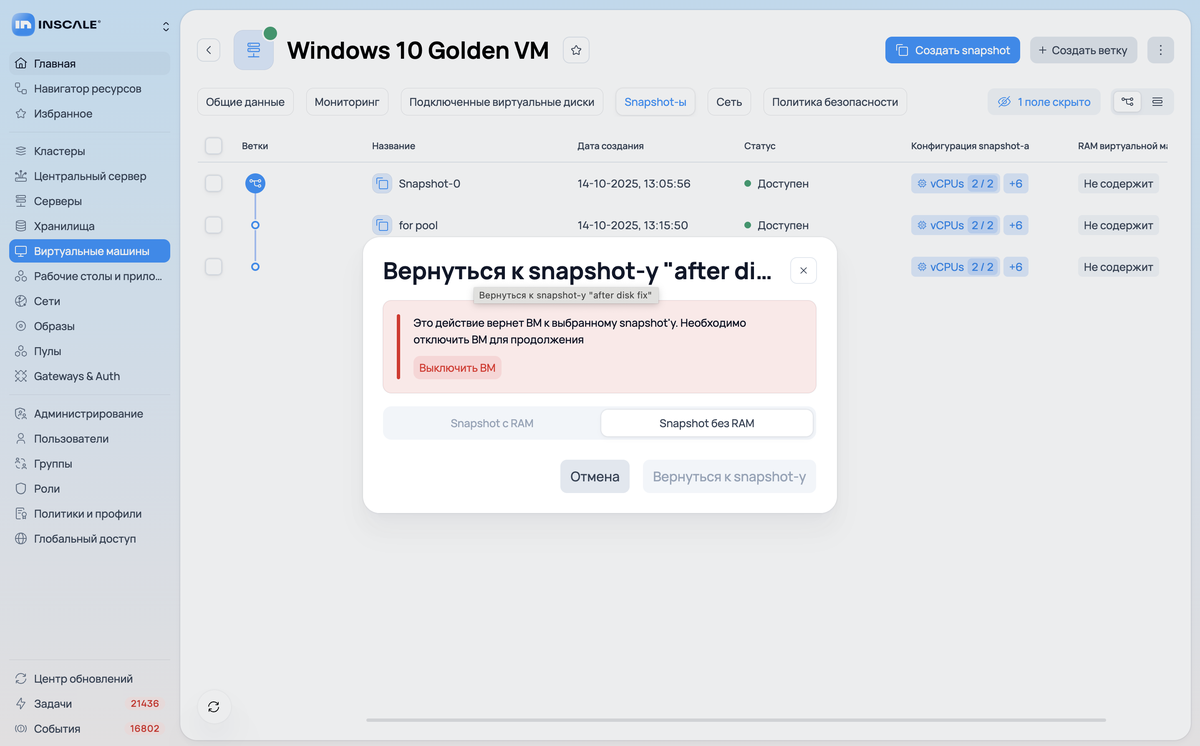The width and height of the screenshot is (1200, 746).
Task: Select Snapshot с RAM option
Action: pyautogui.click(x=492, y=423)
